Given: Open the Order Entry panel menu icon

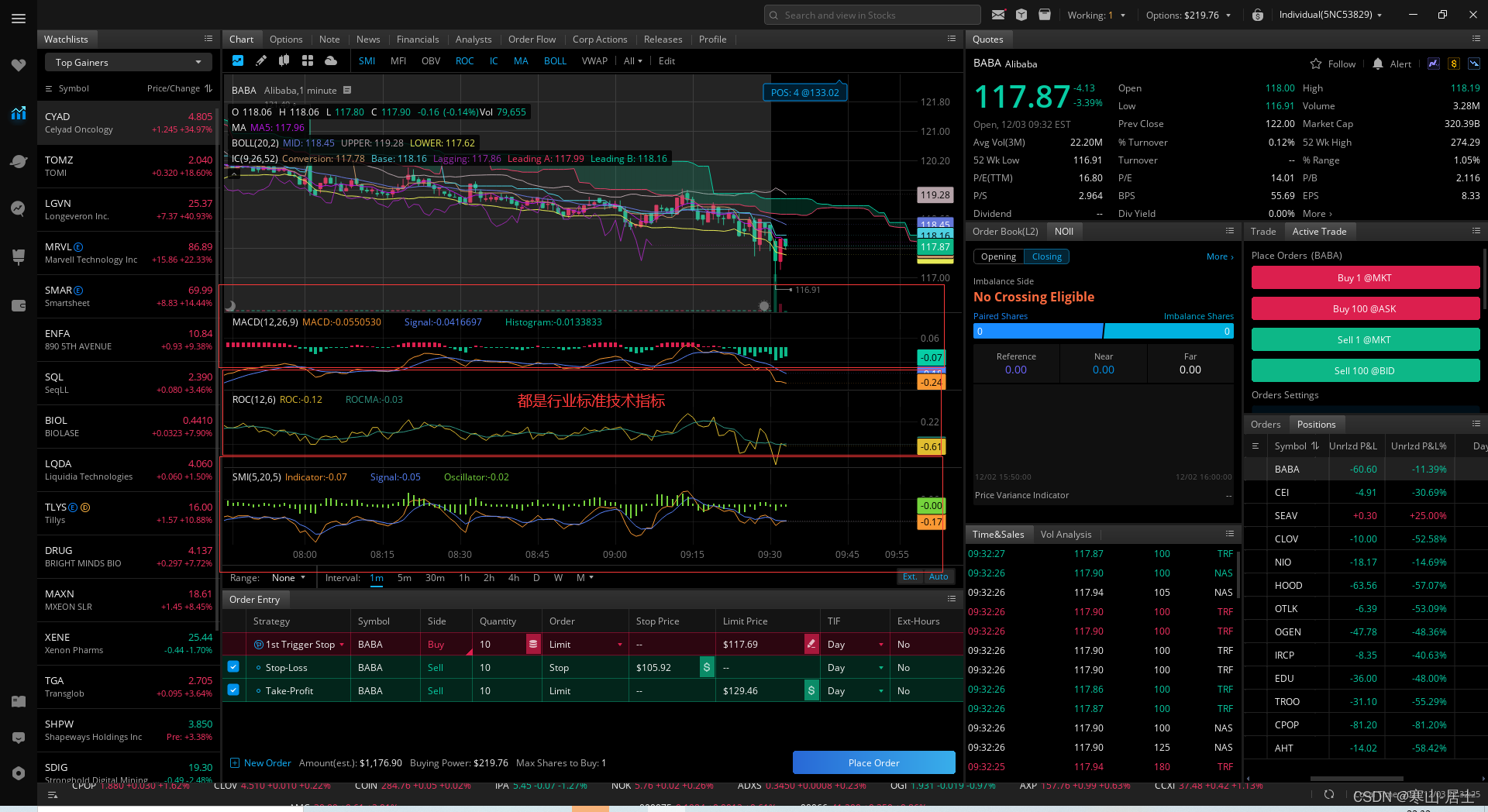Looking at the screenshot, I should (x=952, y=599).
